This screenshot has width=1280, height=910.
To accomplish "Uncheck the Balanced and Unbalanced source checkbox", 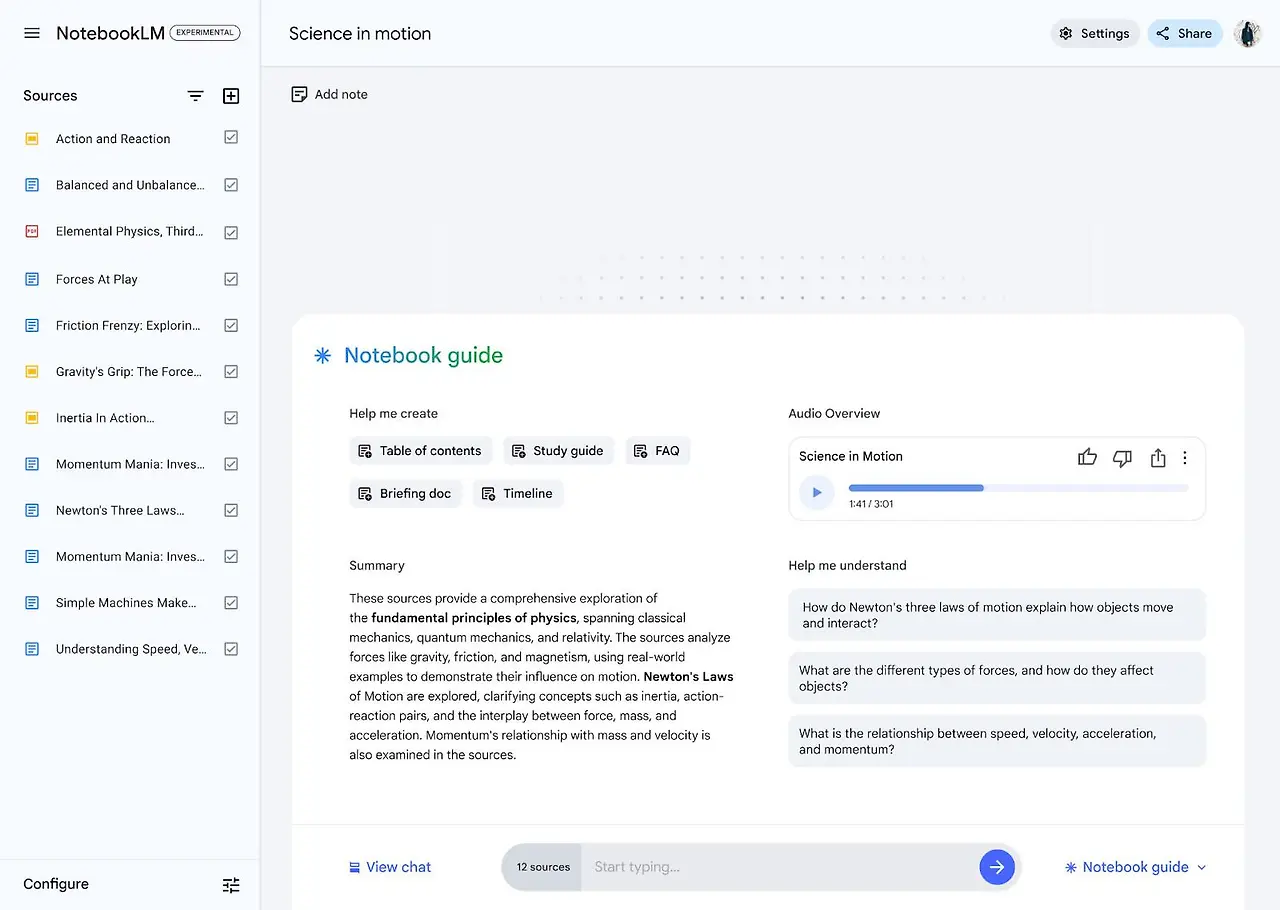I will [x=231, y=185].
